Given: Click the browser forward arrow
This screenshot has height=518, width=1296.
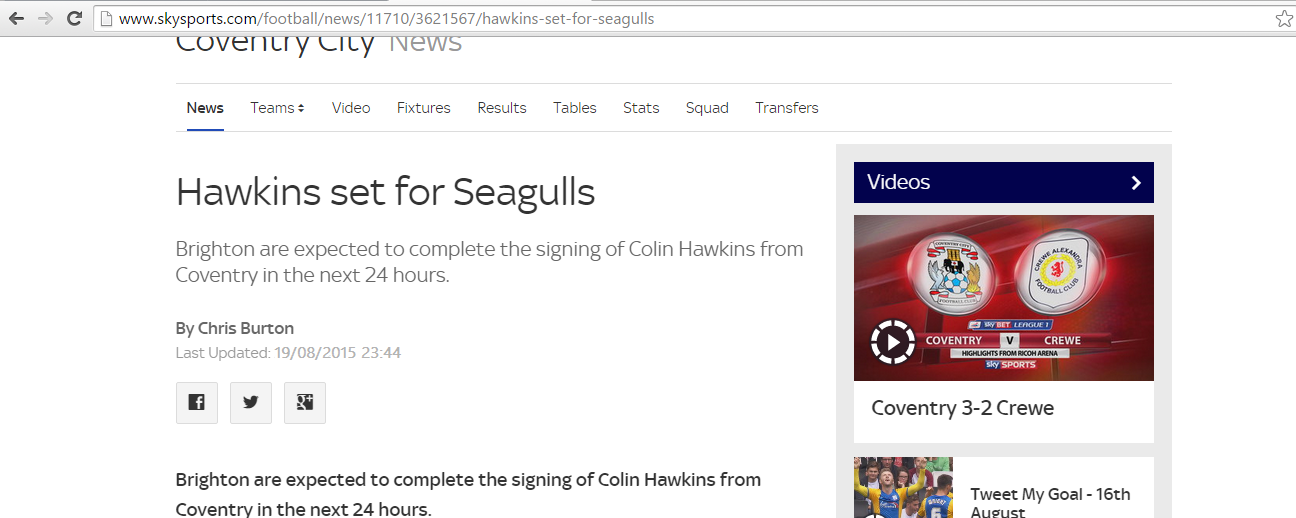Looking at the screenshot, I should pyautogui.click(x=45, y=19).
